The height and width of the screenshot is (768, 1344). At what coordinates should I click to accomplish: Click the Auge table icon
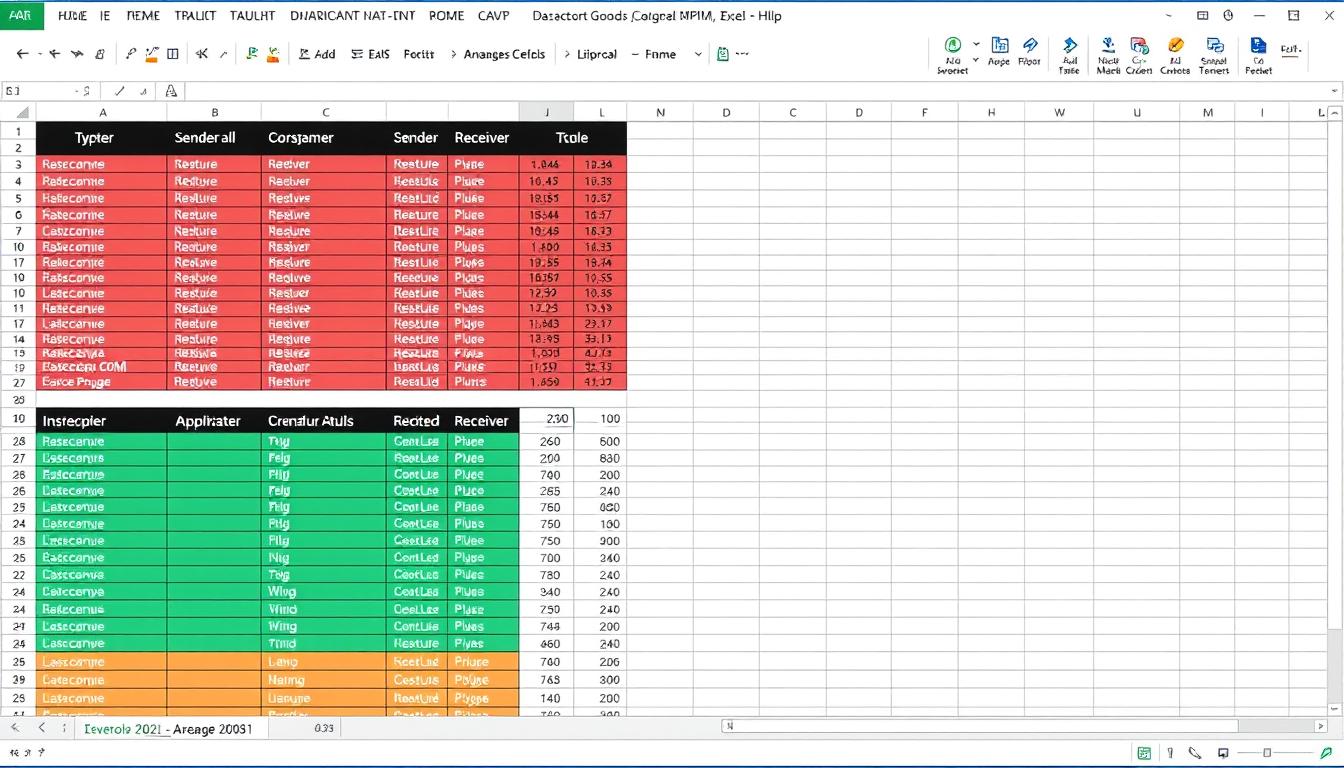point(999,45)
